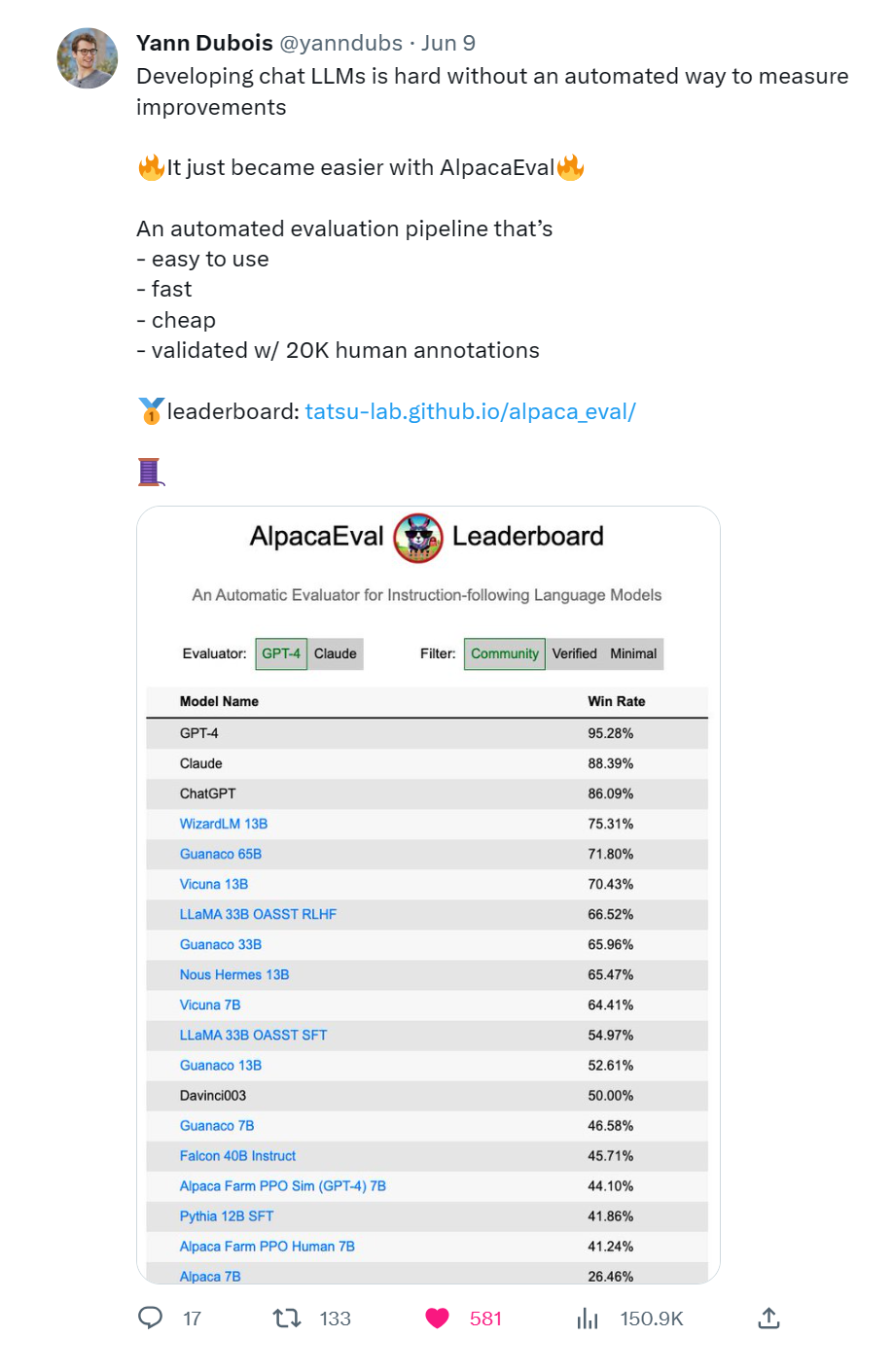The height and width of the screenshot is (1372, 893).
Task: Retweet this post
Action: pos(287,1319)
